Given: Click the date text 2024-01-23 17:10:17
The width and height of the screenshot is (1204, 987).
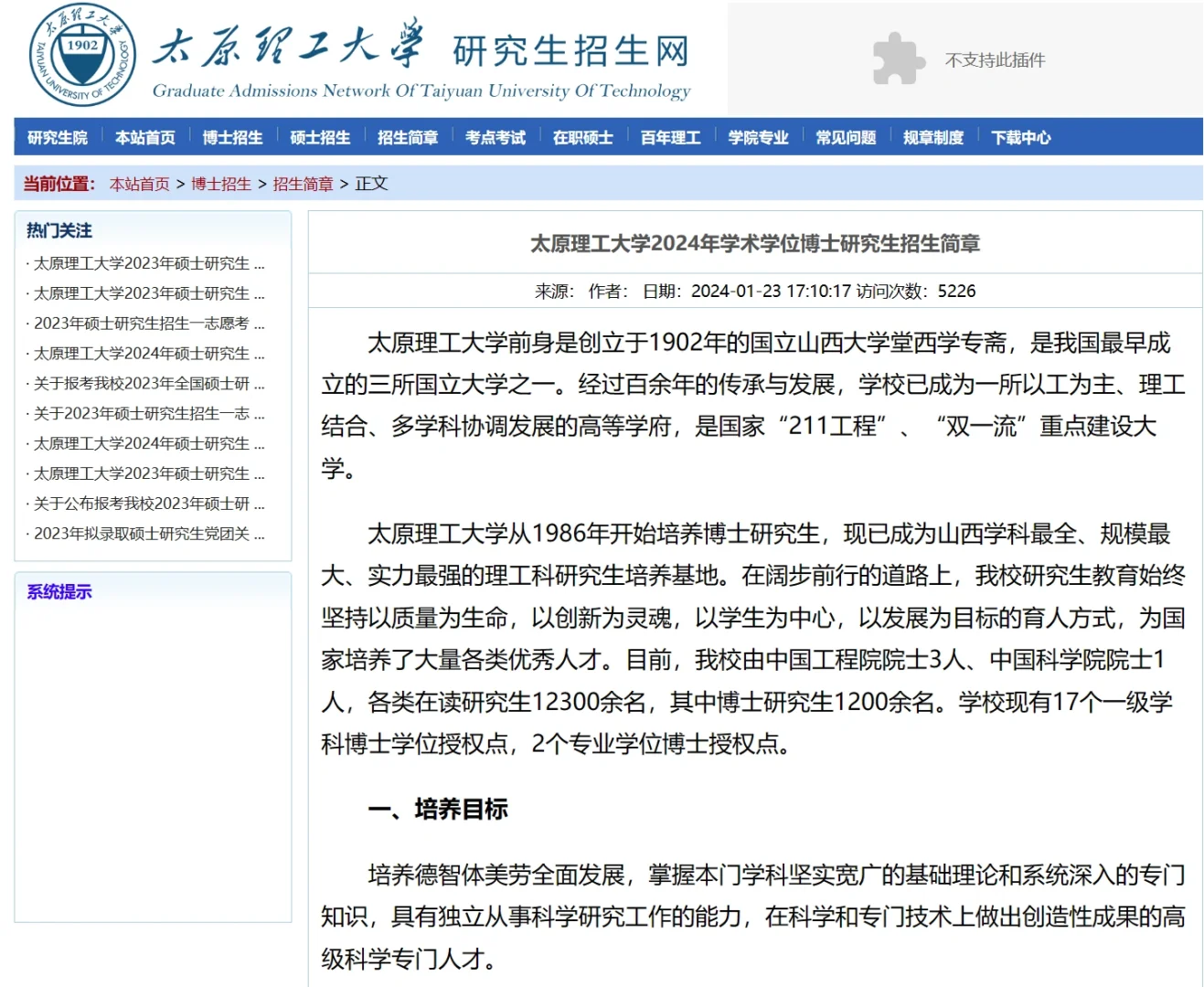Looking at the screenshot, I should pyautogui.click(x=771, y=292).
